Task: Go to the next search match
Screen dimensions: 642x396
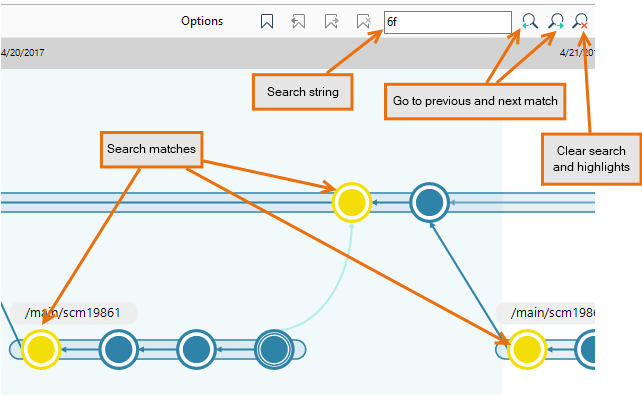Action: [556, 21]
